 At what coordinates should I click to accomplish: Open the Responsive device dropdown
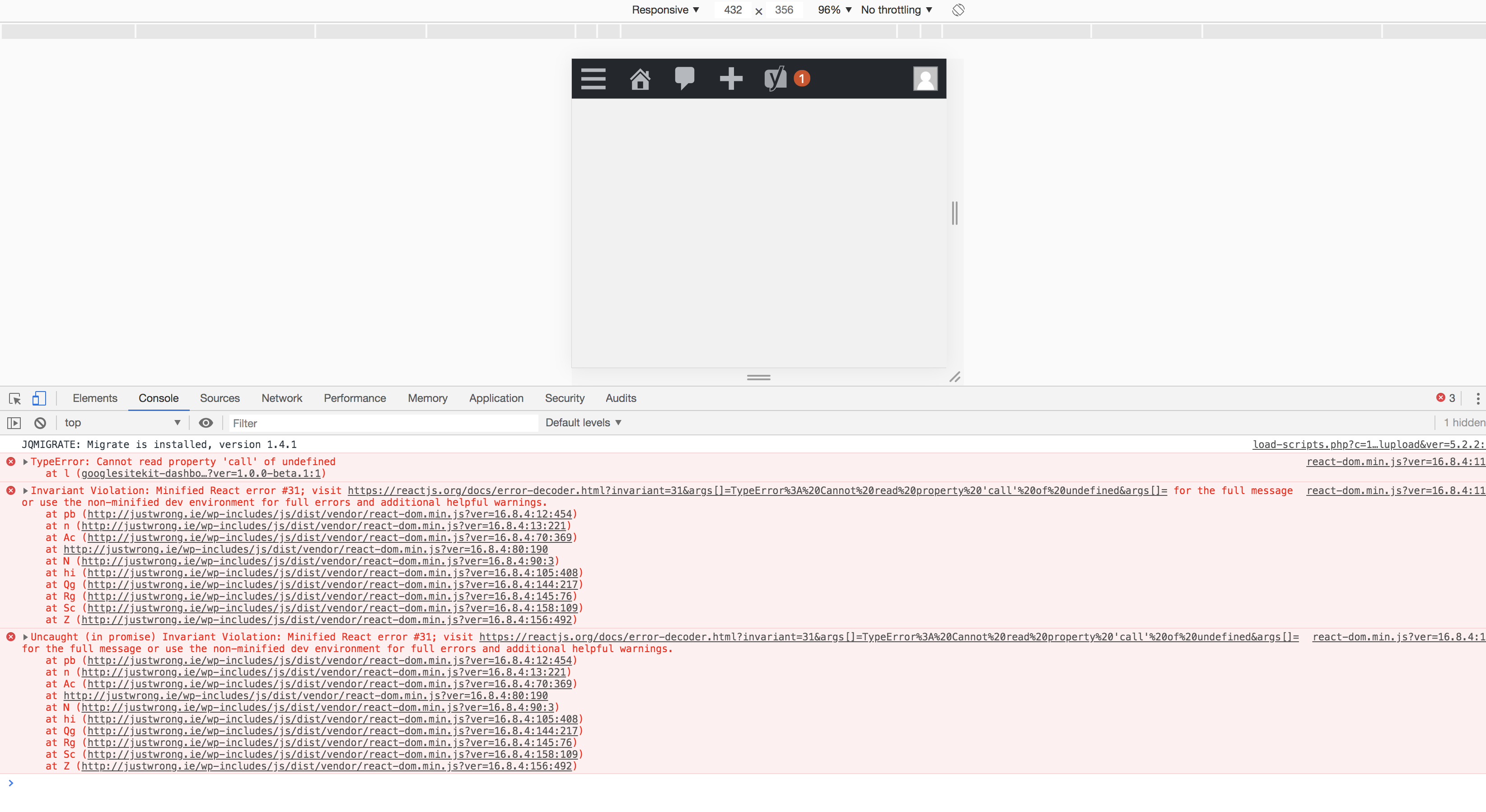tap(666, 10)
